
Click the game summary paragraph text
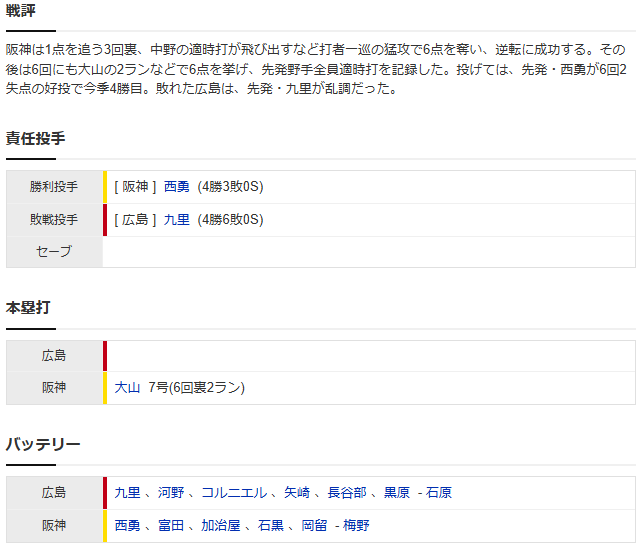point(316,69)
